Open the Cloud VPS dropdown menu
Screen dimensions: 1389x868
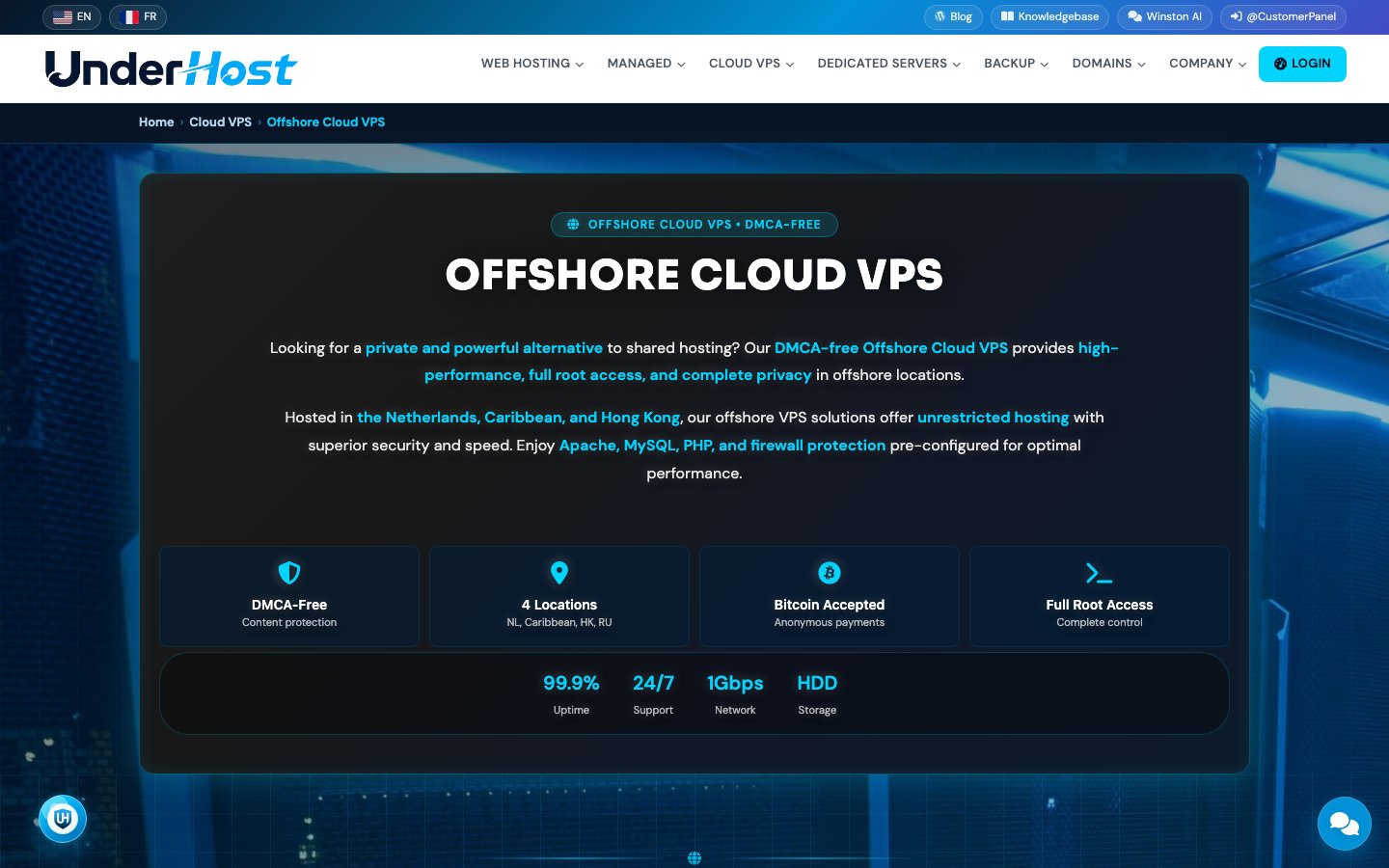click(x=751, y=64)
